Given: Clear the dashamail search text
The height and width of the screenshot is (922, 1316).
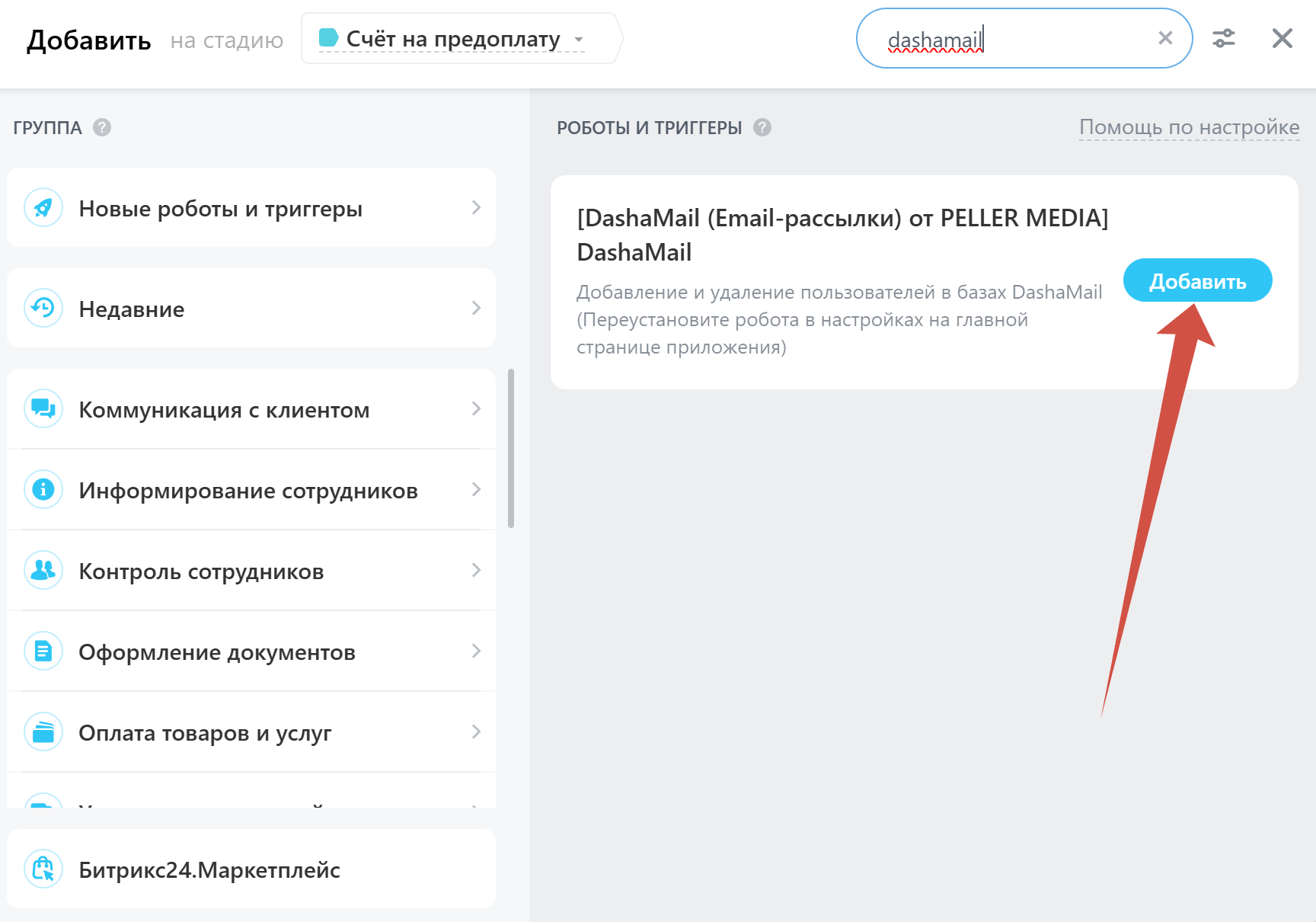Looking at the screenshot, I should pyautogui.click(x=1165, y=38).
